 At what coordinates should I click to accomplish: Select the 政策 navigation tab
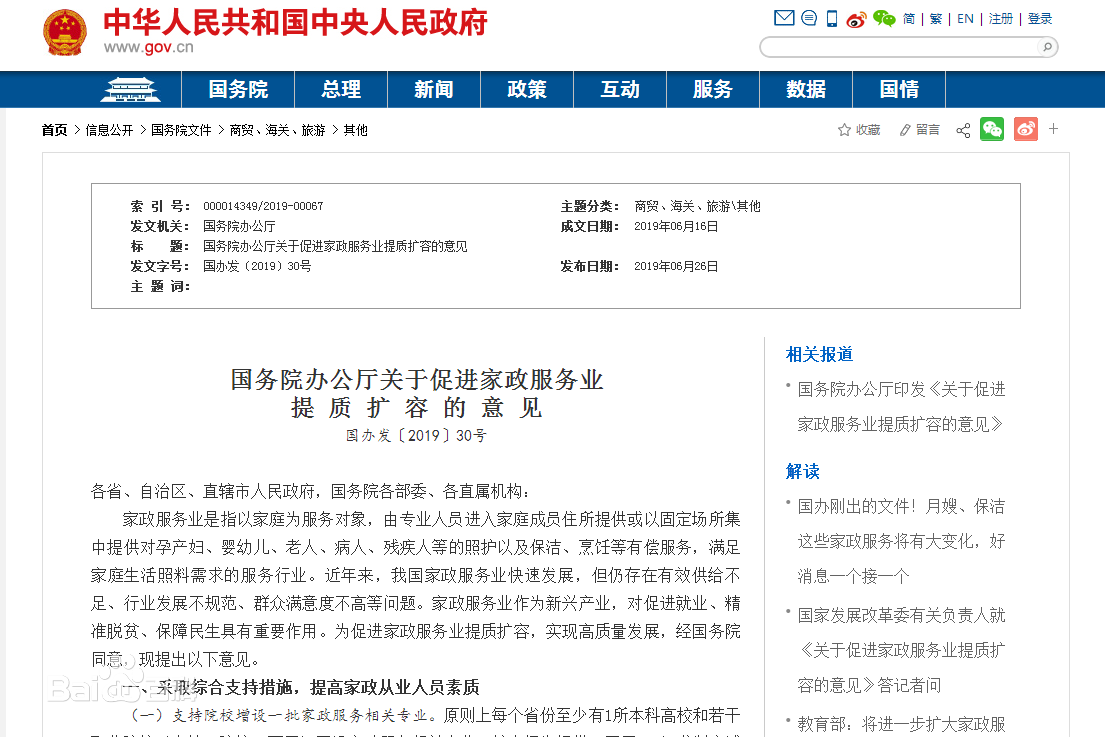pos(526,90)
